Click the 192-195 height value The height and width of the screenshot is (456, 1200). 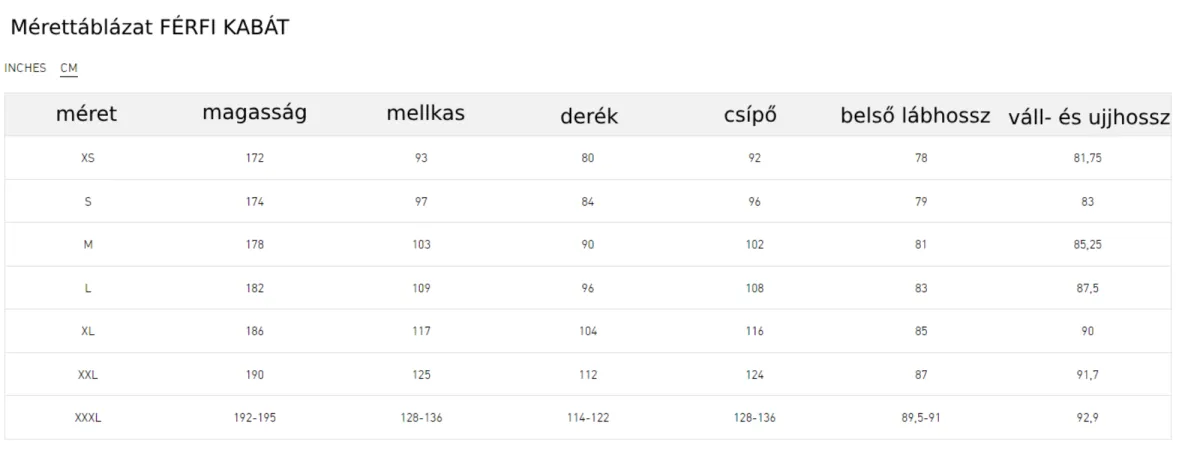click(254, 418)
